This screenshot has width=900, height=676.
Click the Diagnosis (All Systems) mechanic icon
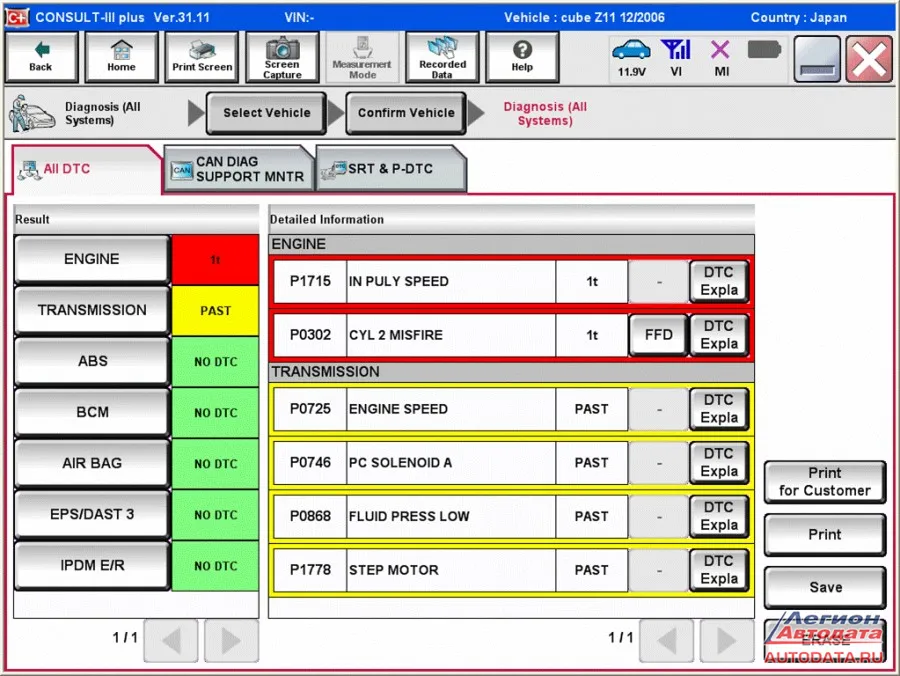point(31,114)
